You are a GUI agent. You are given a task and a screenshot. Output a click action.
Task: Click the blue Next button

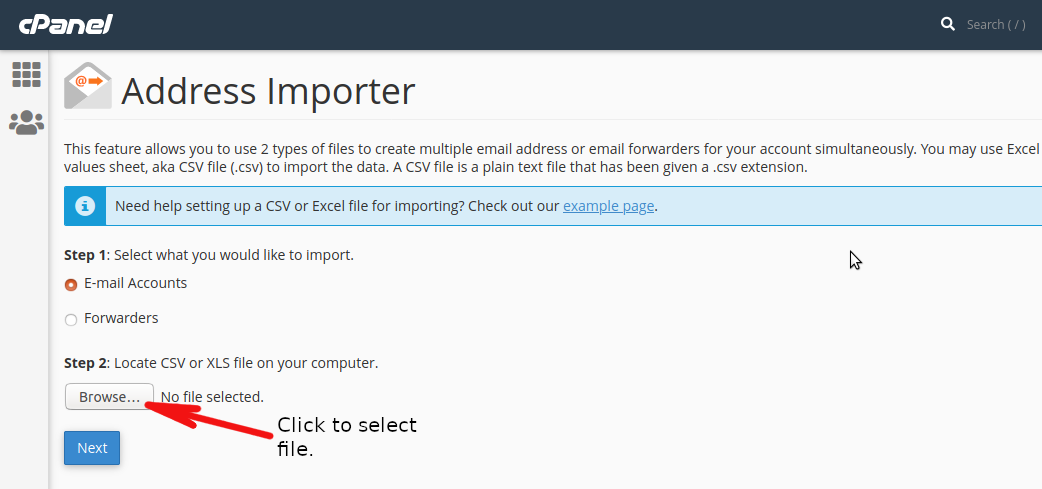[x=92, y=448]
